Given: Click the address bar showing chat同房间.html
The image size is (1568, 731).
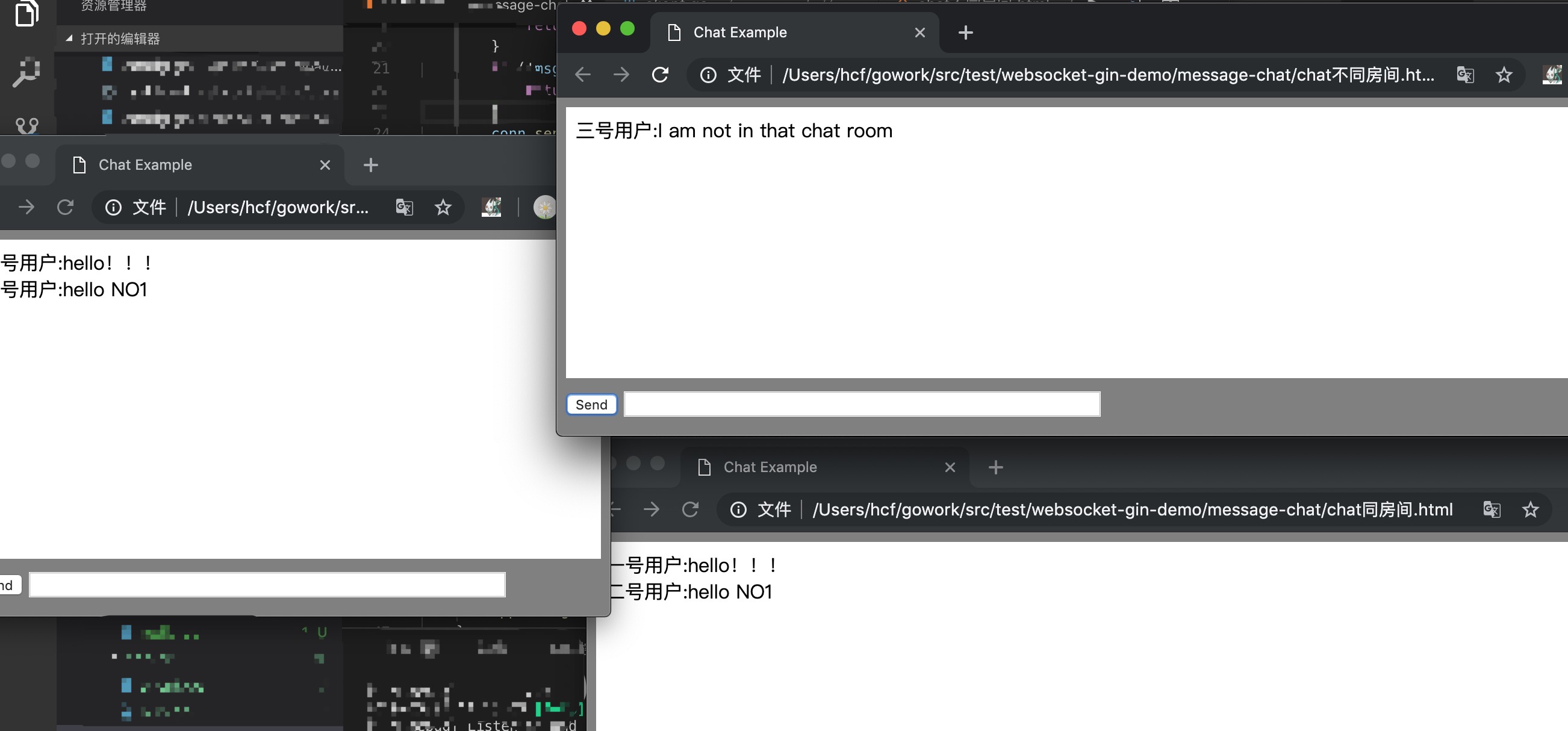Looking at the screenshot, I should pos(1132,509).
